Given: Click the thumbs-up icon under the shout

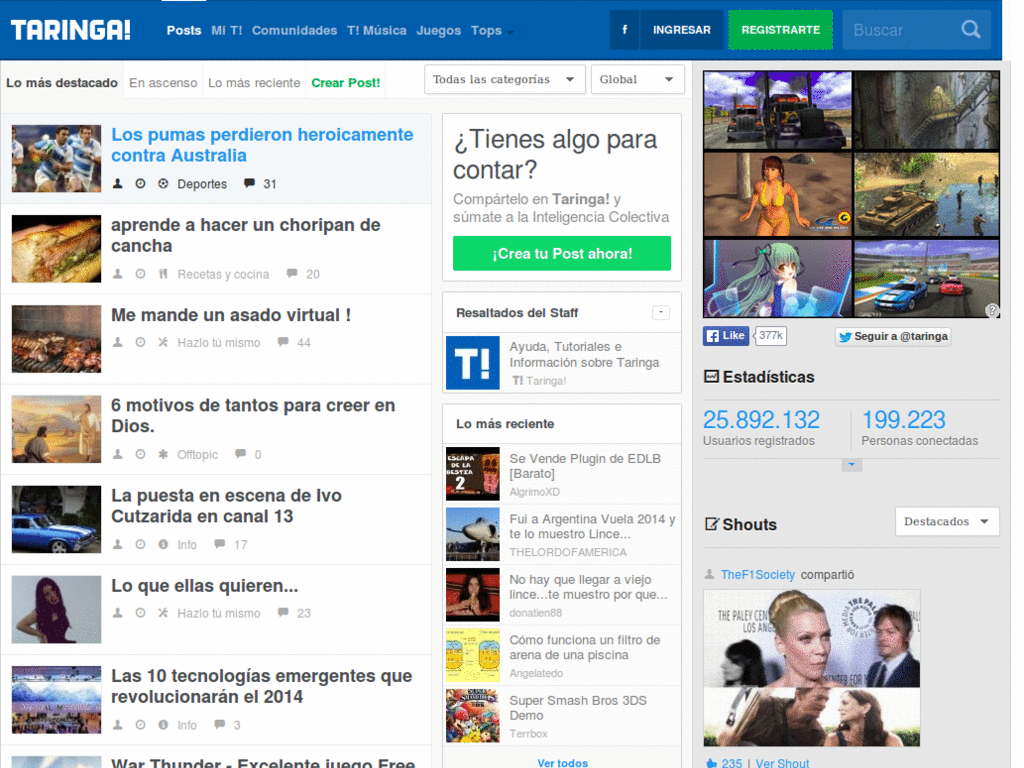Looking at the screenshot, I should pyautogui.click(x=711, y=763).
